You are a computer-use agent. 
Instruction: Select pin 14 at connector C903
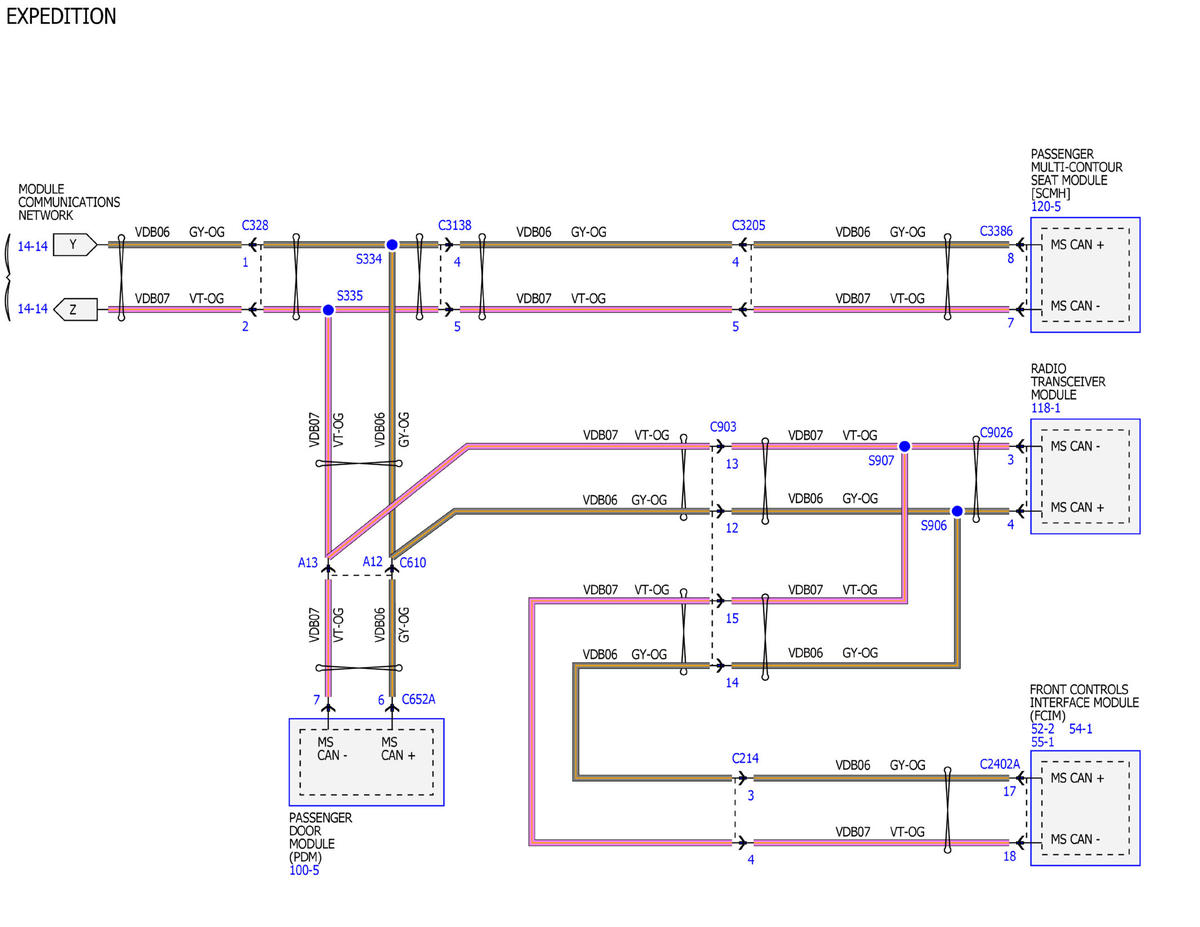pyautogui.click(x=732, y=683)
